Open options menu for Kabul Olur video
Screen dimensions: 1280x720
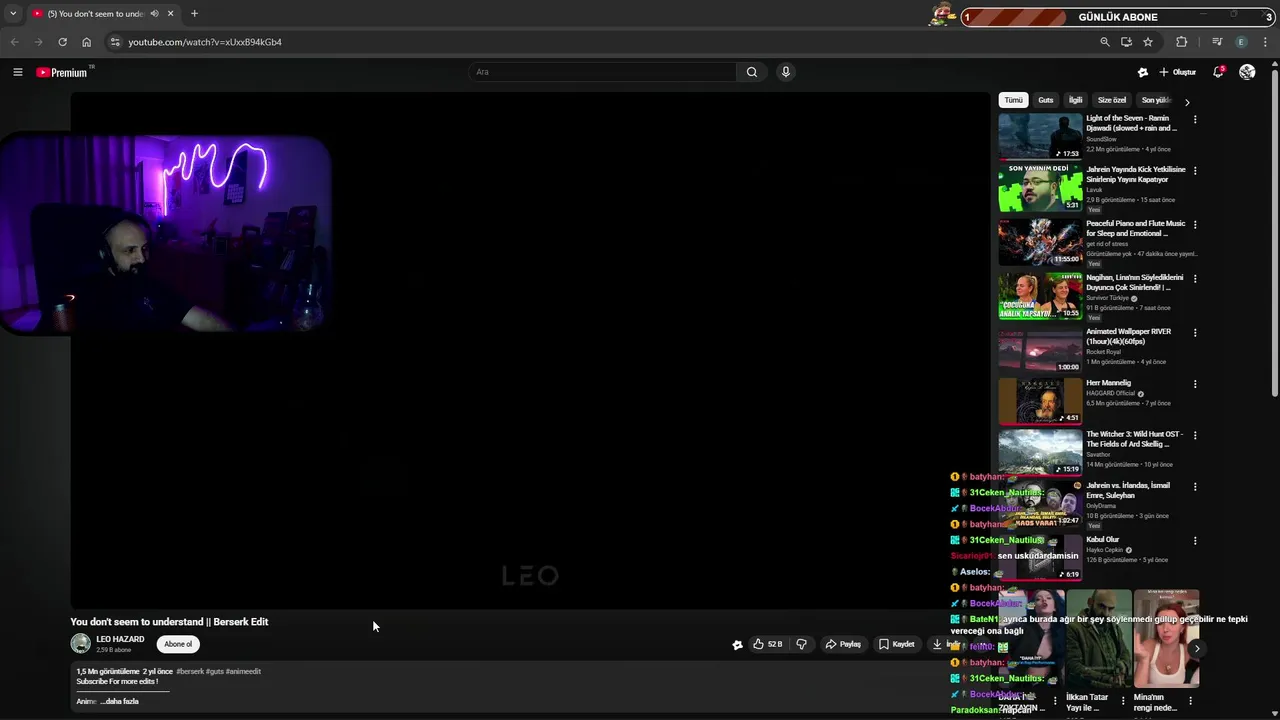point(1195,541)
